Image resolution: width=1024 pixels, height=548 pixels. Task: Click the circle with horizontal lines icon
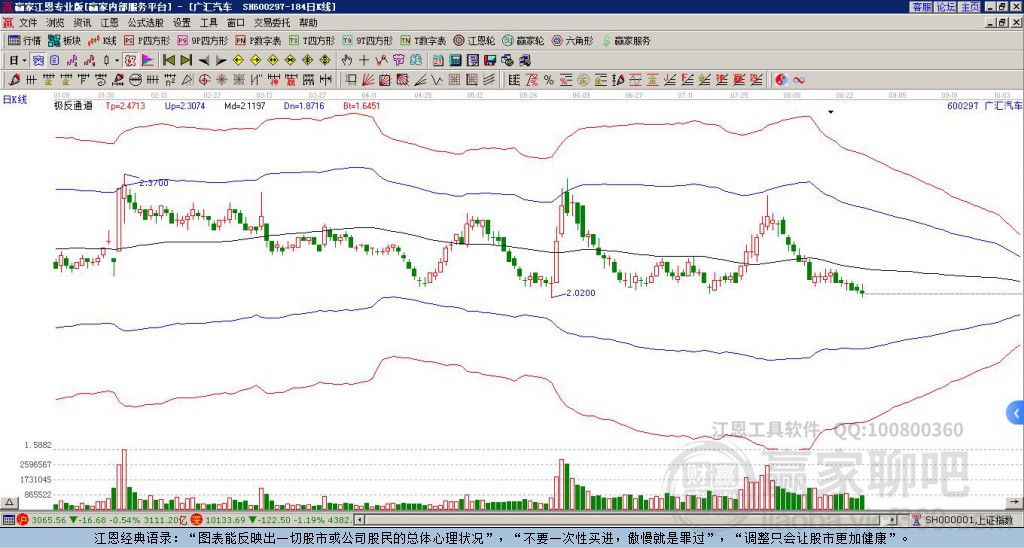[x=135, y=80]
